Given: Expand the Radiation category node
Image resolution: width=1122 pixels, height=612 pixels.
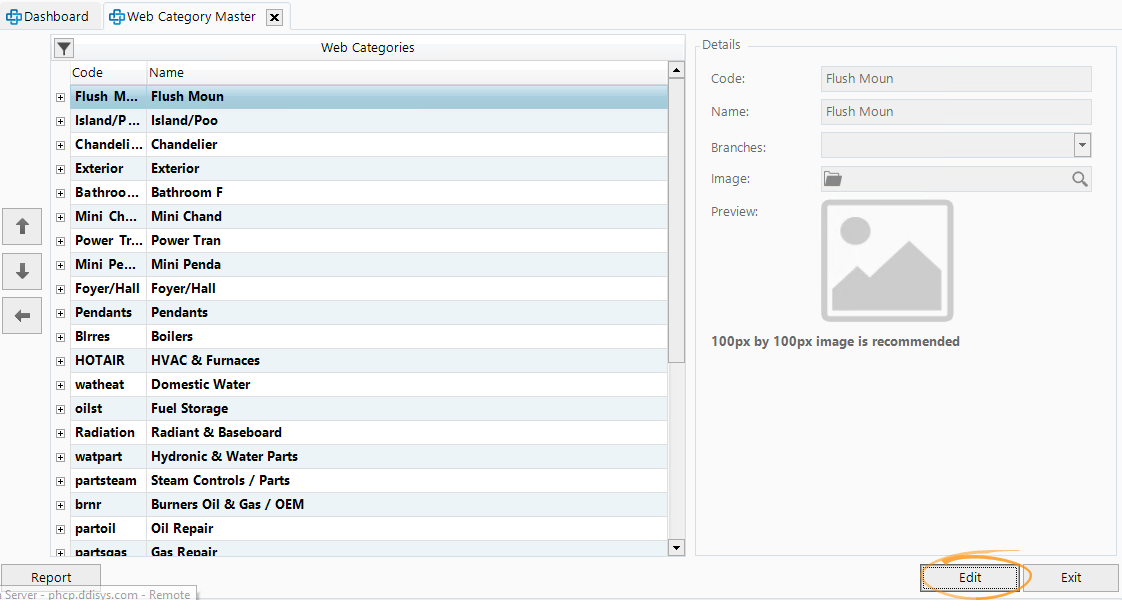Looking at the screenshot, I should [x=60, y=433].
